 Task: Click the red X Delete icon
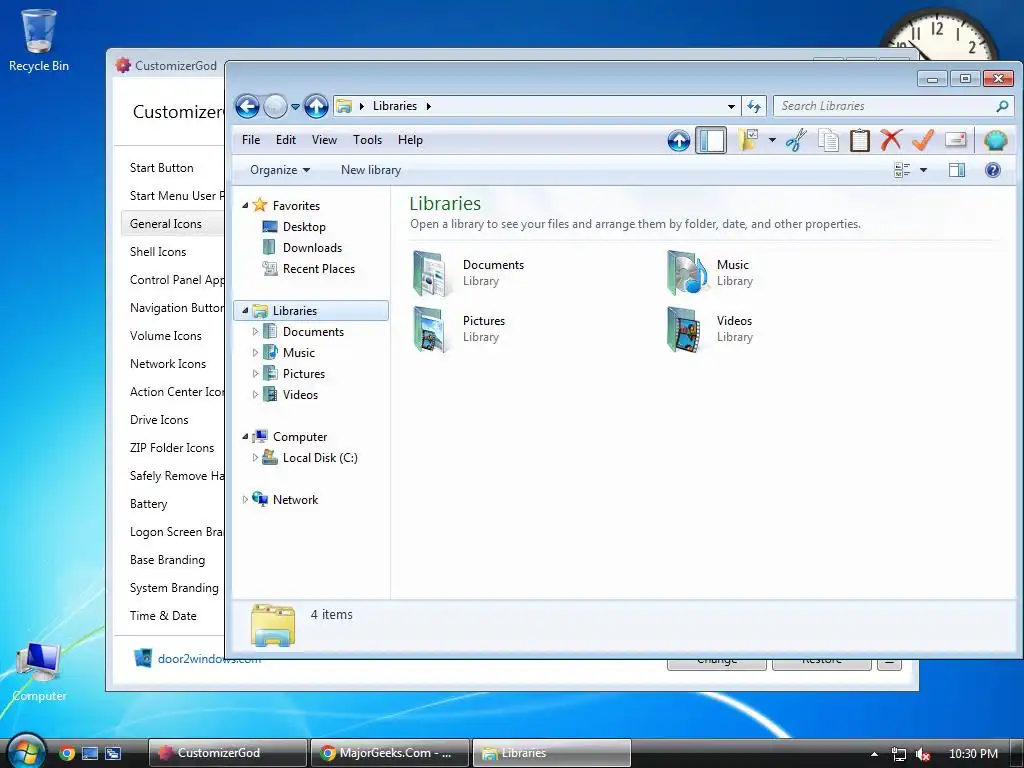(891, 139)
